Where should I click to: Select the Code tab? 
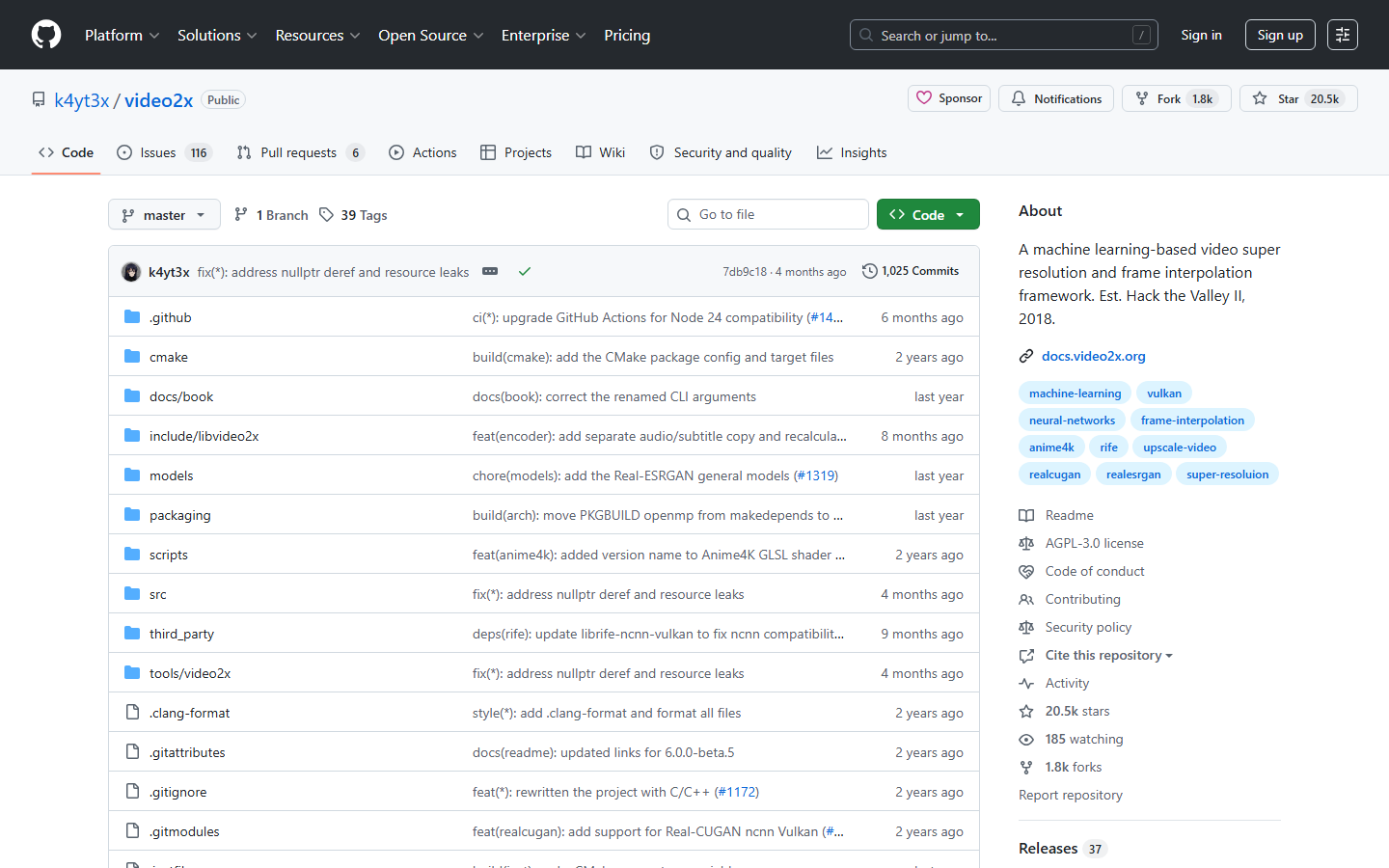point(66,152)
